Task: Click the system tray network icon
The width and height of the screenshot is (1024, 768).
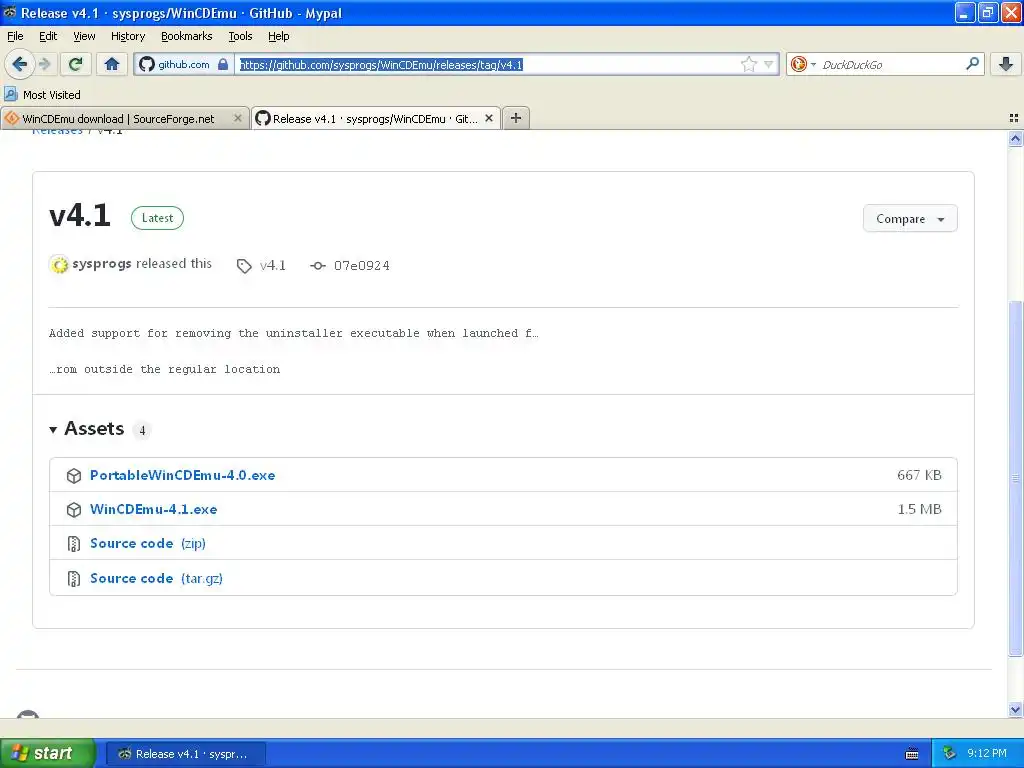Action: (949, 754)
